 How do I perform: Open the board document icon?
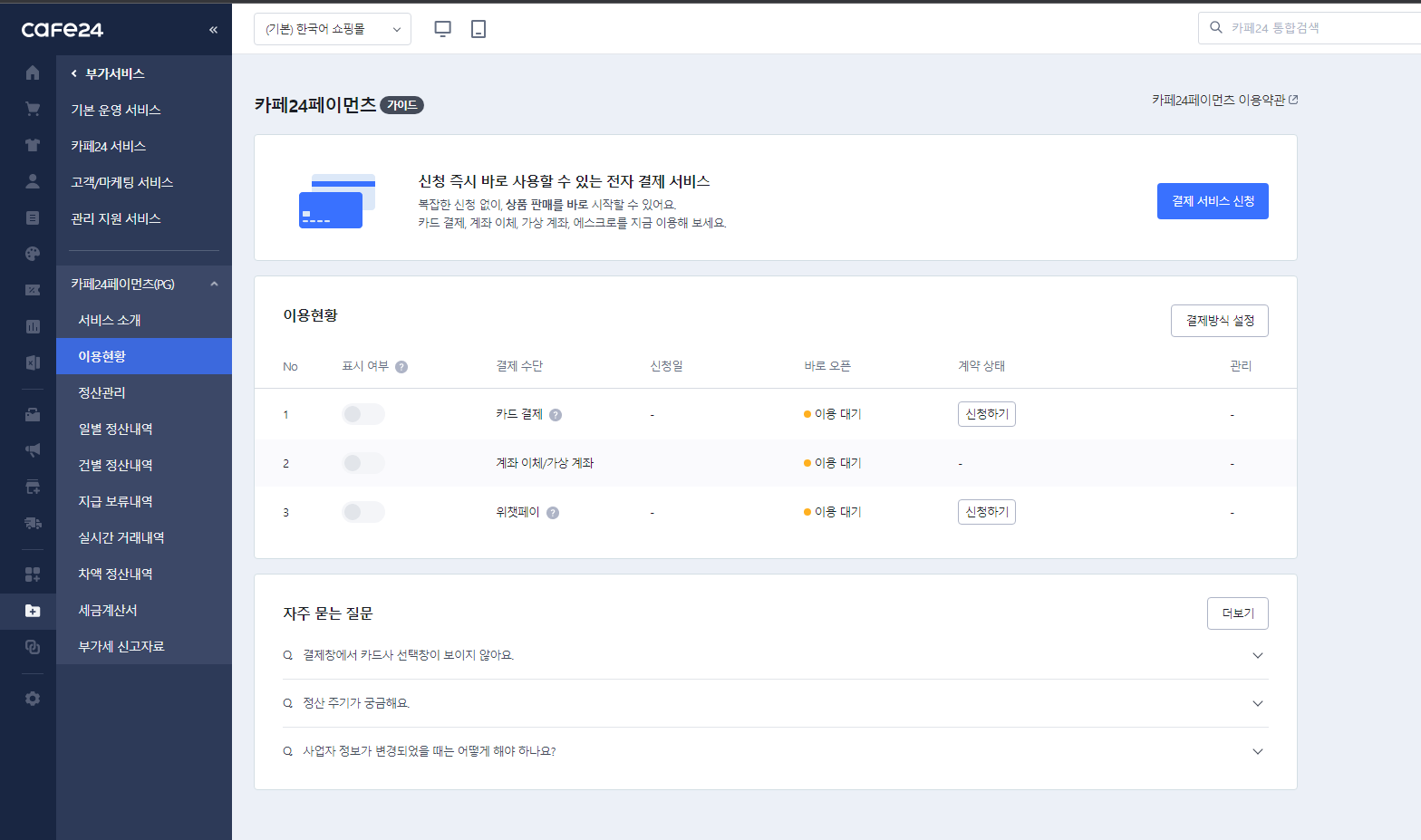pos(33,217)
